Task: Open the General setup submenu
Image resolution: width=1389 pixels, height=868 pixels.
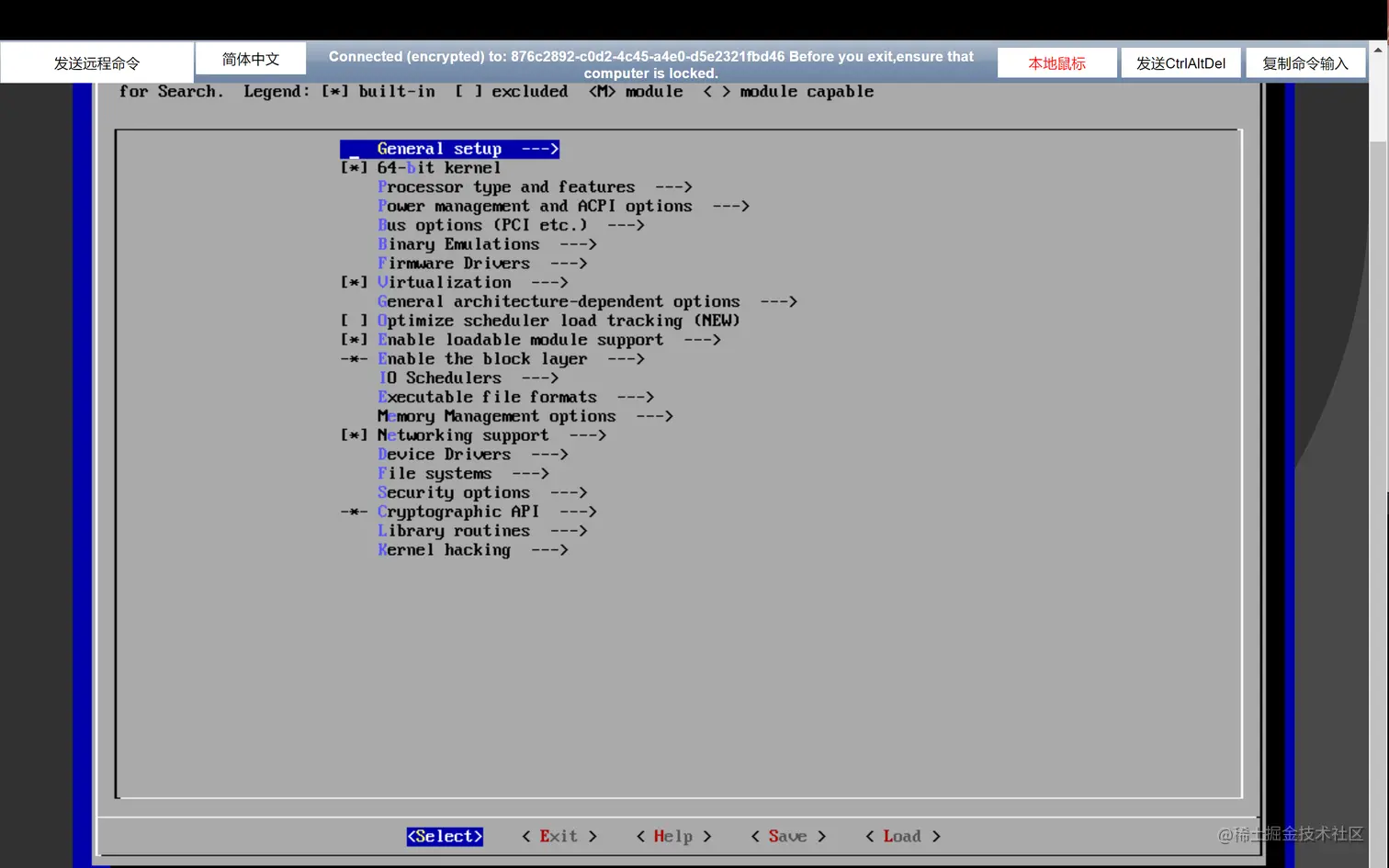Action: [438, 148]
